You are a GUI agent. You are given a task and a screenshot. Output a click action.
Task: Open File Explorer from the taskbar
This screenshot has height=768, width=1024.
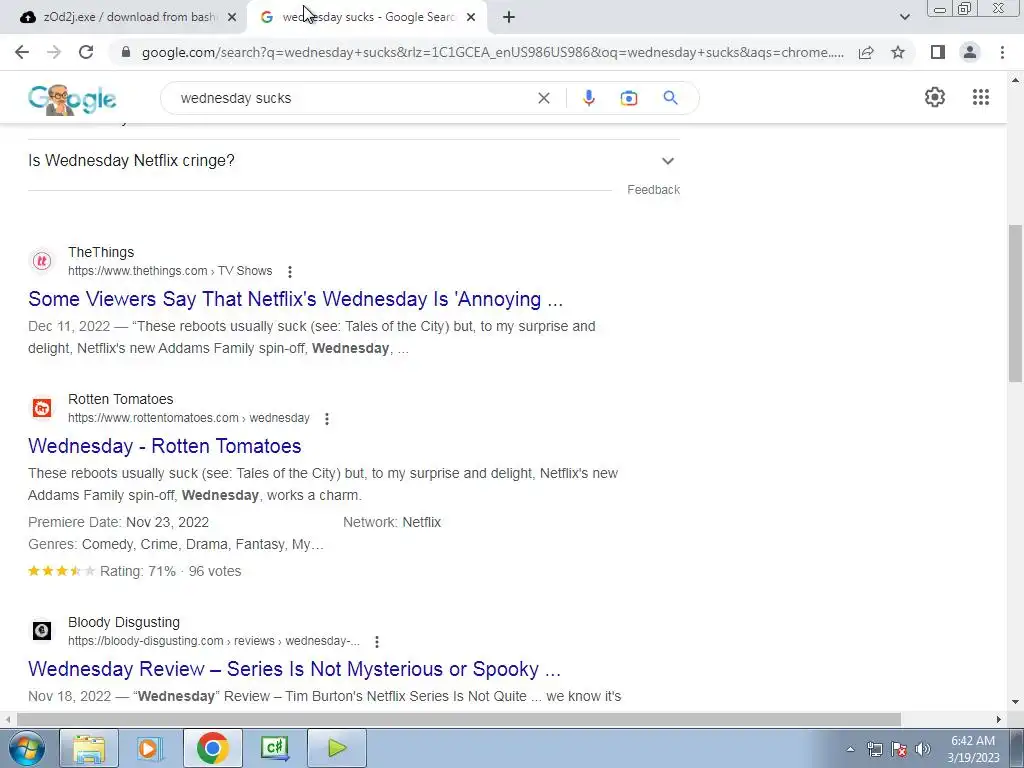[x=89, y=748]
